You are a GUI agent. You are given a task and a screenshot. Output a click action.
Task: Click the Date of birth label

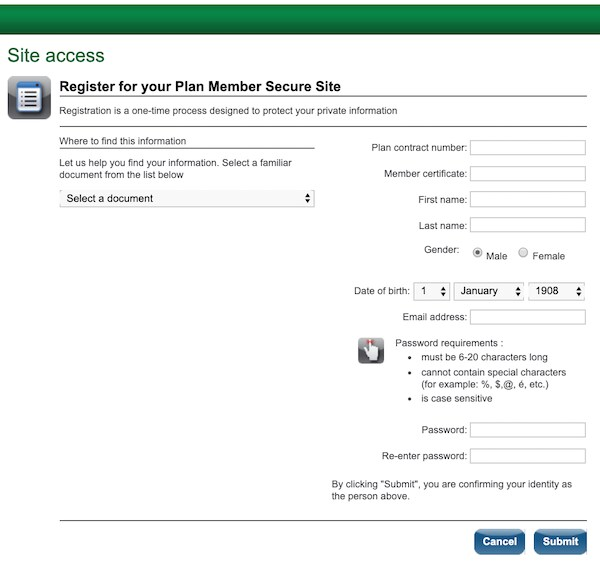pyautogui.click(x=382, y=291)
